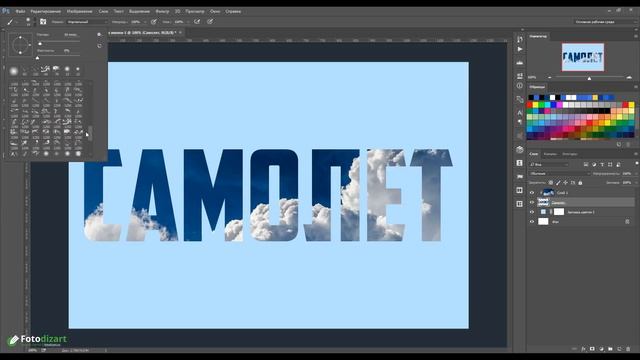
Task: Switch to the Контуры tab
Action: pos(570,154)
